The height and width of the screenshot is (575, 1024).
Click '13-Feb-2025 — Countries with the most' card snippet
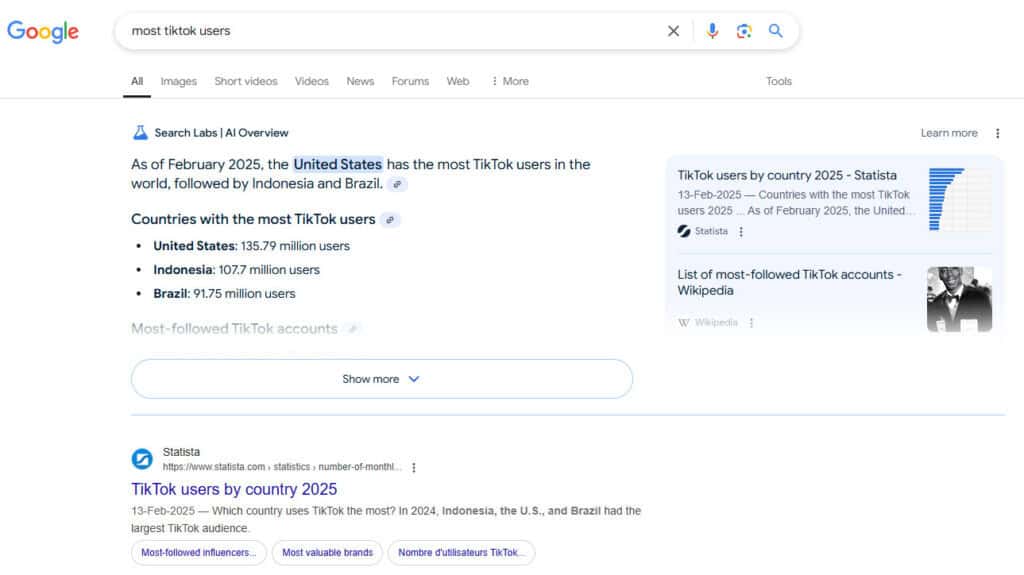tap(795, 203)
